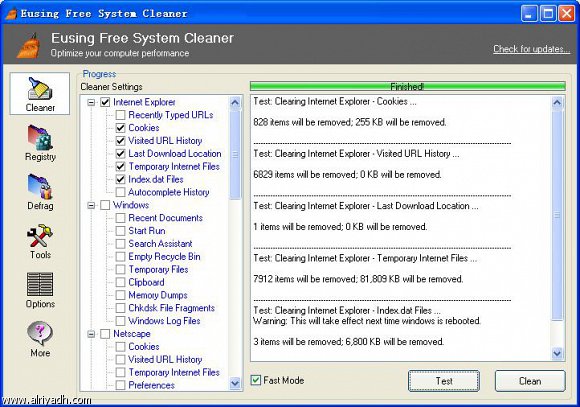
Task: Enable Recently Typed URLs checkbox
Action: [x=120, y=115]
